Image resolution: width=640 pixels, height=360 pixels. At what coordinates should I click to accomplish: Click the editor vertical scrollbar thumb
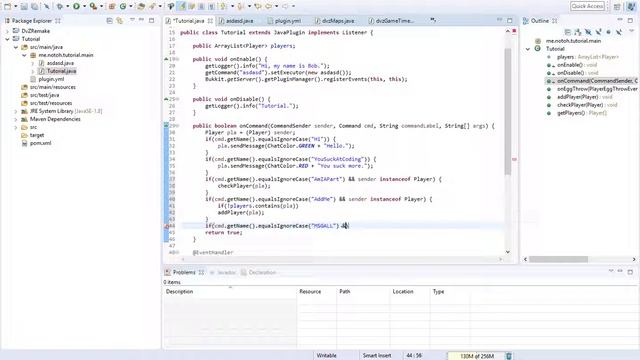(508, 111)
